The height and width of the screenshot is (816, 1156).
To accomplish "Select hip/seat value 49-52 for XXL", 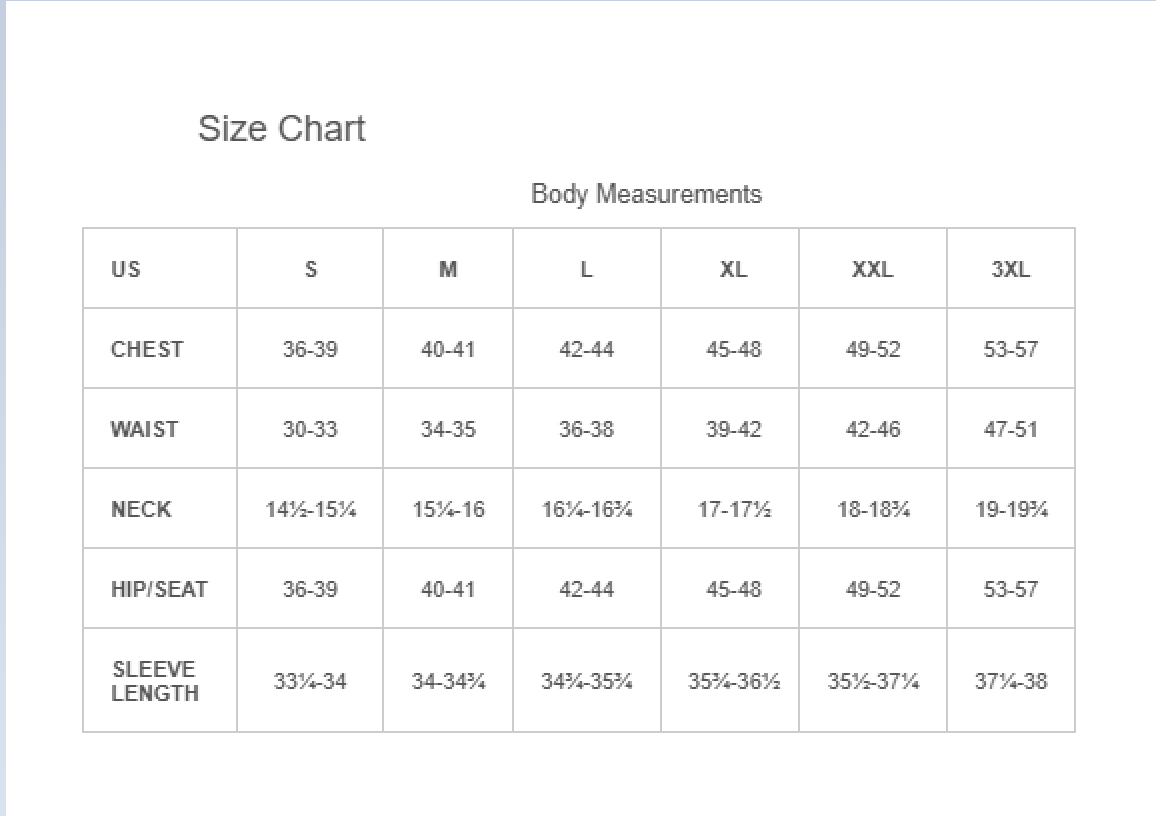I will coord(873,589).
